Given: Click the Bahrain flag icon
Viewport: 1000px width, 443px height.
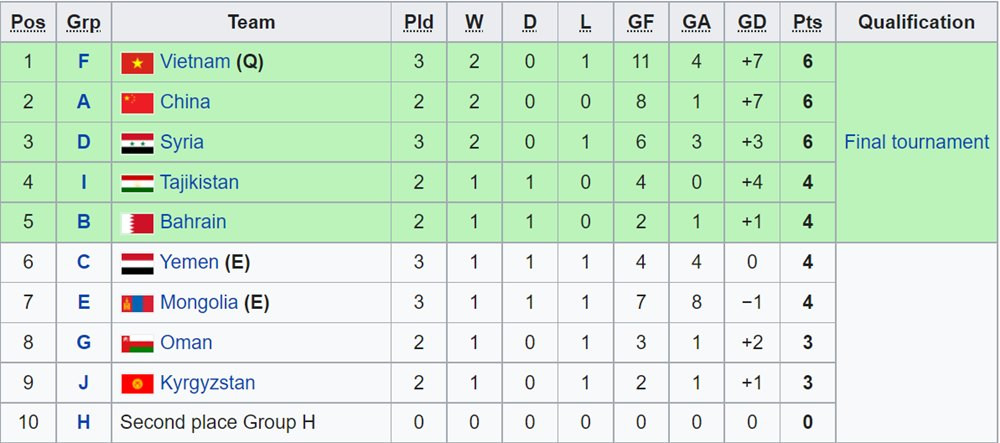Looking at the screenshot, I should pos(137,222).
